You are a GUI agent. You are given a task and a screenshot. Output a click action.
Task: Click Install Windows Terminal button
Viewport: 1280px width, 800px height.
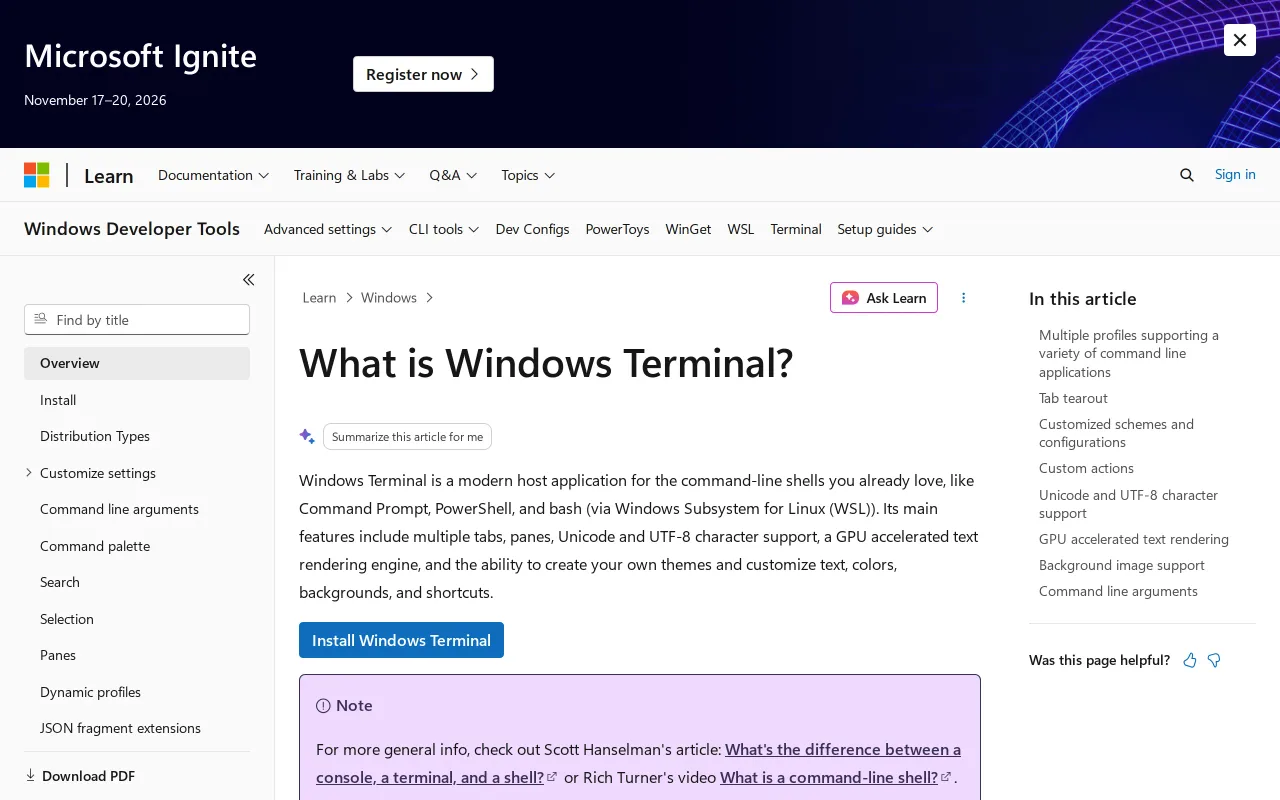(401, 640)
